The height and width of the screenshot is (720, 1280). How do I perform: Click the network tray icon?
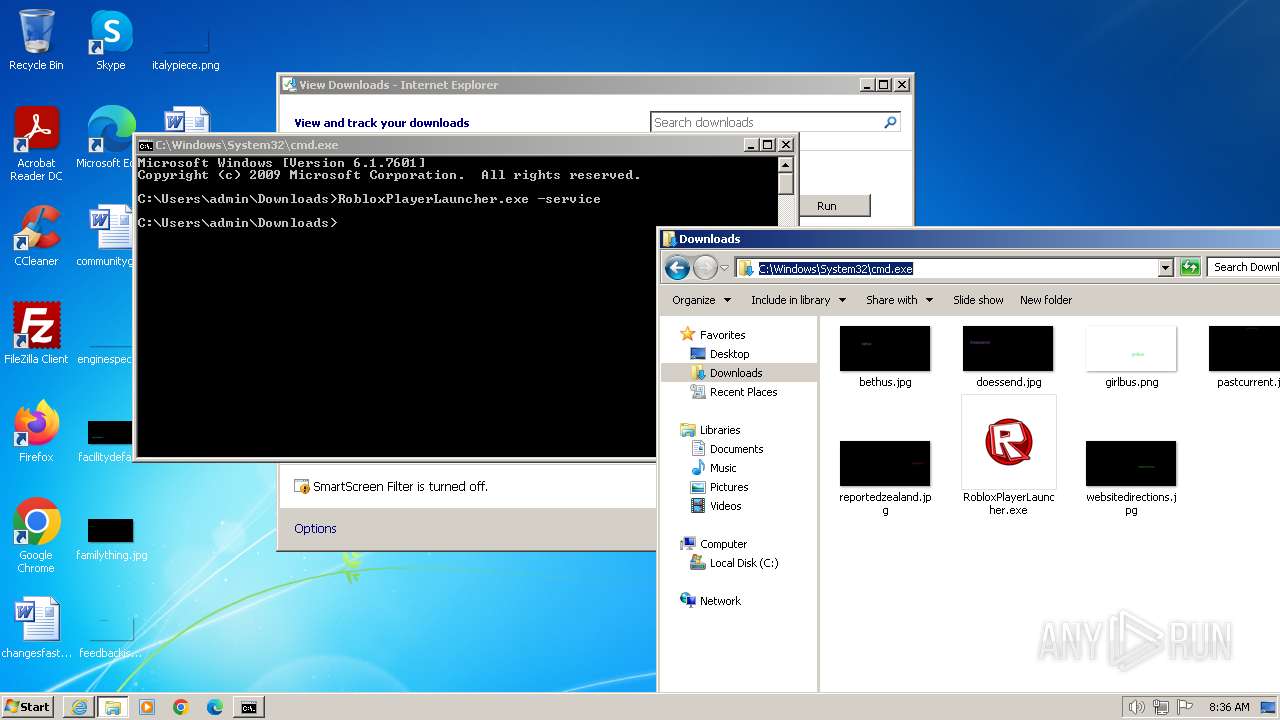tap(1161, 707)
